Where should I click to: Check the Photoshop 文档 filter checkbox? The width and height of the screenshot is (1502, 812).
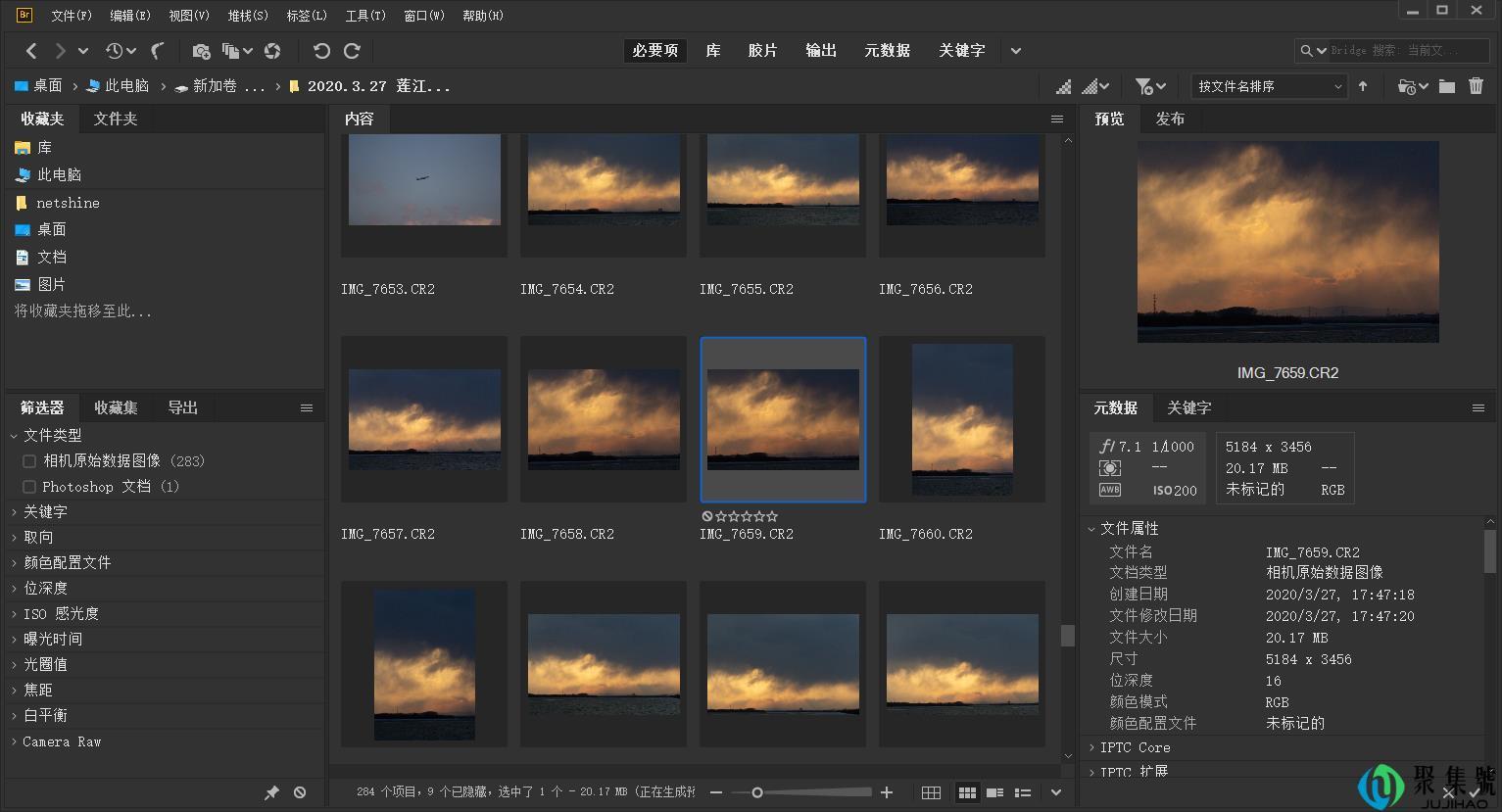pos(28,486)
